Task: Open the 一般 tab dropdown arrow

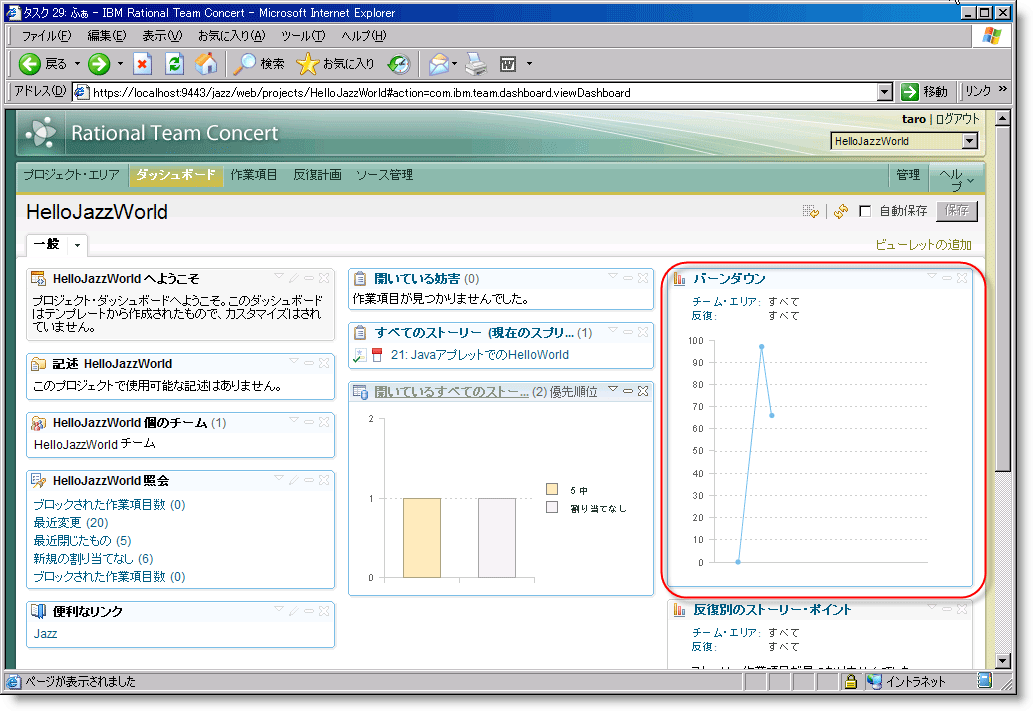Action: (x=77, y=245)
